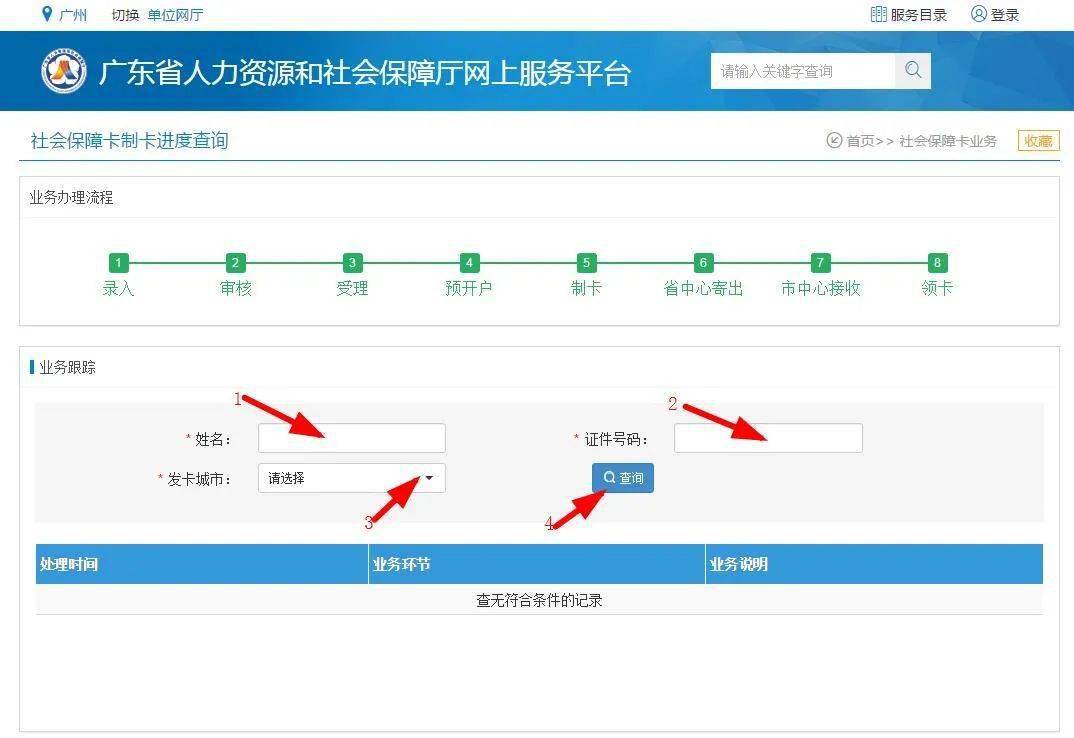Image resolution: width=1074 pixels, height=738 pixels.
Task: Click step 8 领卡 marker
Action: (937, 262)
